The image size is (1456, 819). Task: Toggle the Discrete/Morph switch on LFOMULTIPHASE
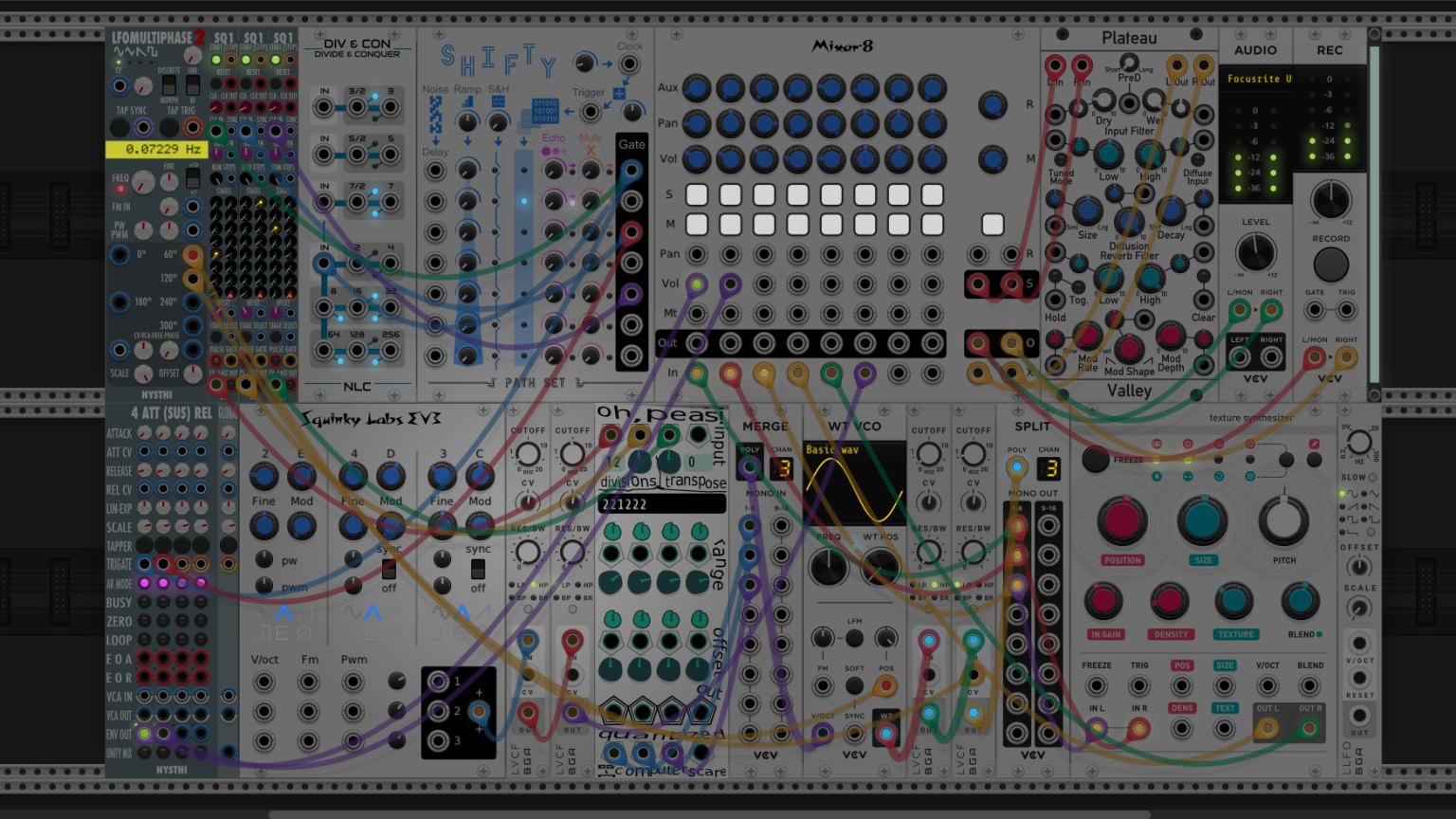click(169, 87)
